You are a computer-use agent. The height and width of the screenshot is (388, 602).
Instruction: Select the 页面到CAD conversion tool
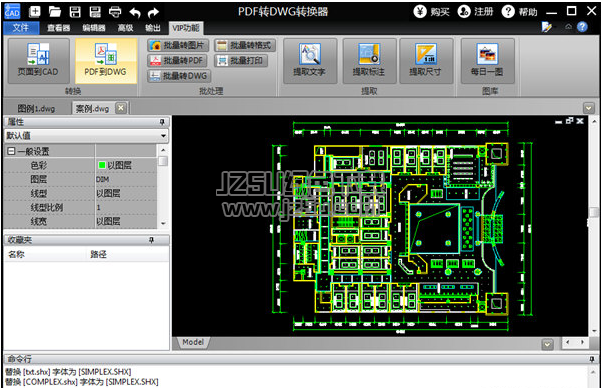pos(38,61)
